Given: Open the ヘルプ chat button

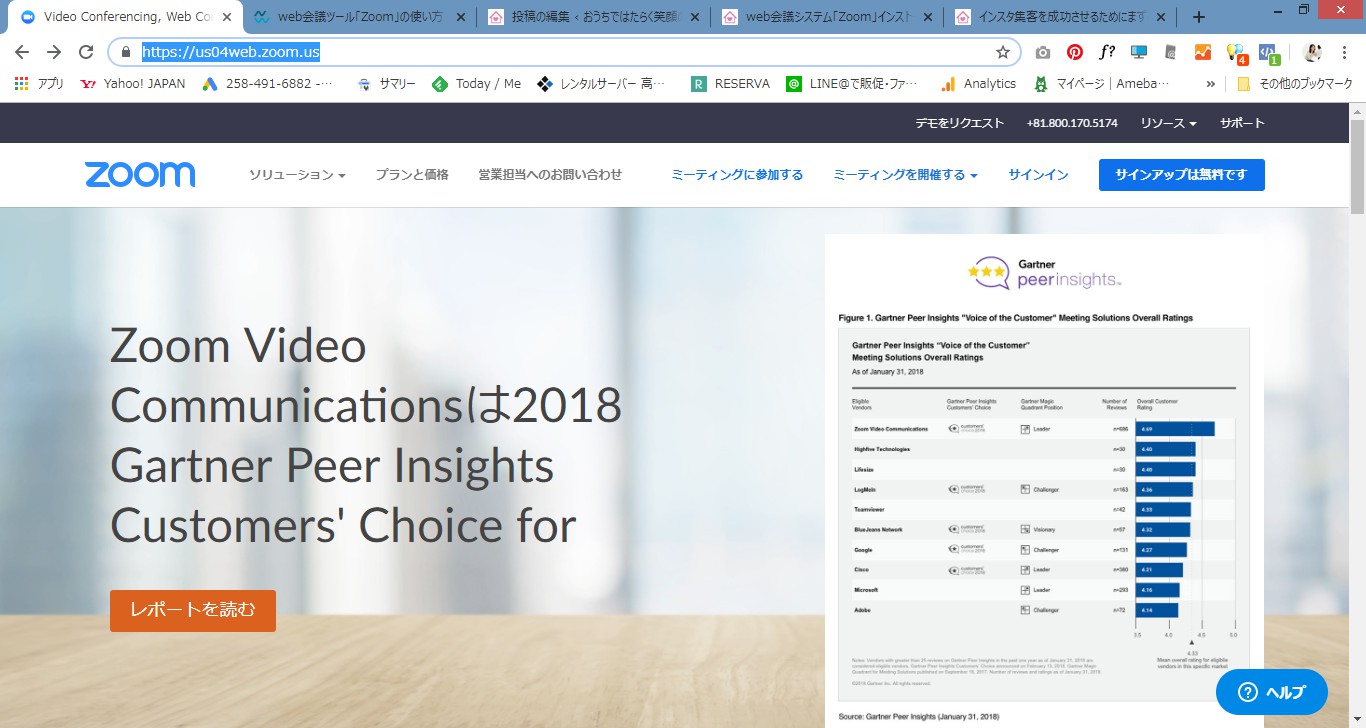Looking at the screenshot, I should (1272, 692).
